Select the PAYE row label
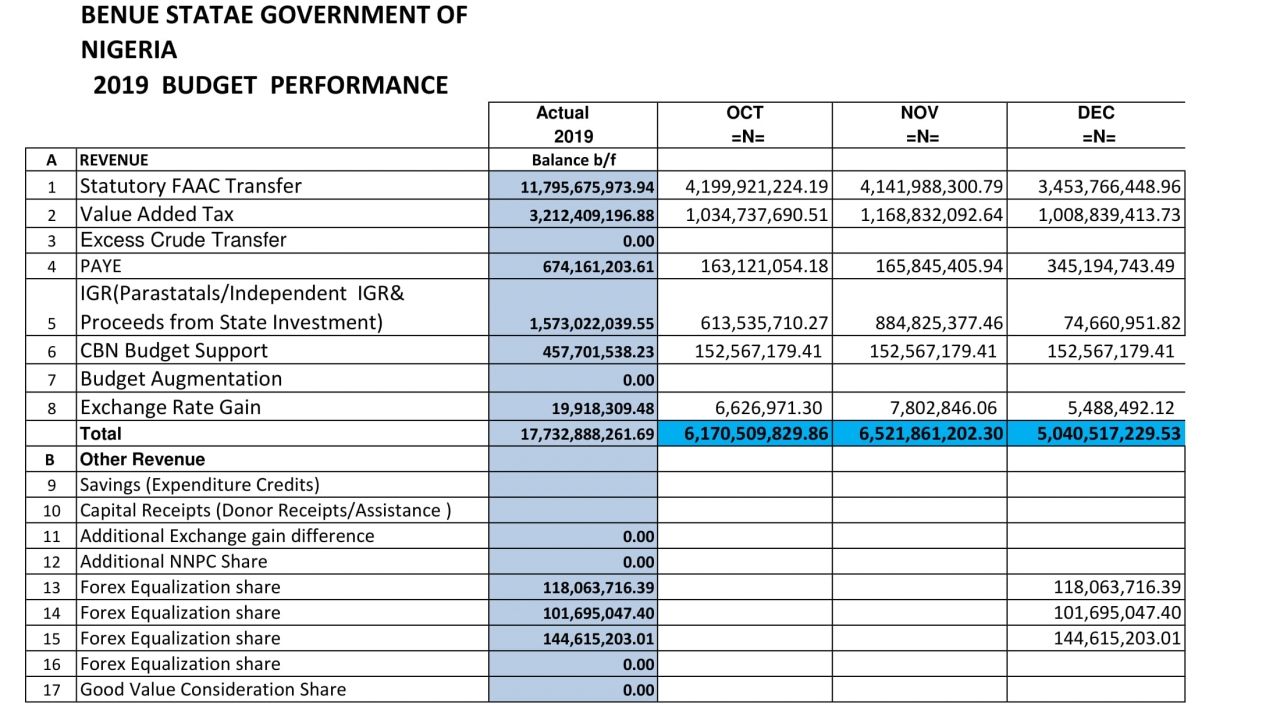The image size is (1280, 720). point(100,267)
